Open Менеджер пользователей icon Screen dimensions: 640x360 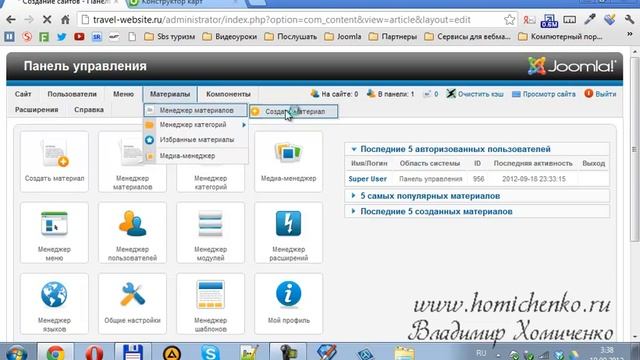(132, 233)
